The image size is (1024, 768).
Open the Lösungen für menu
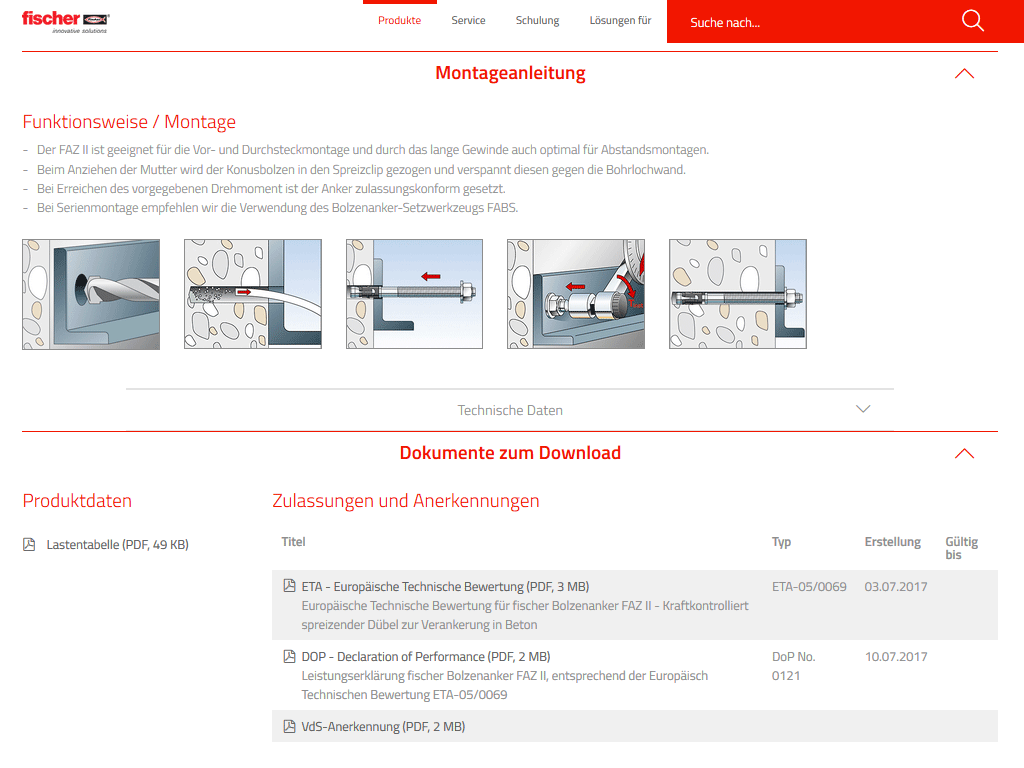(620, 21)
